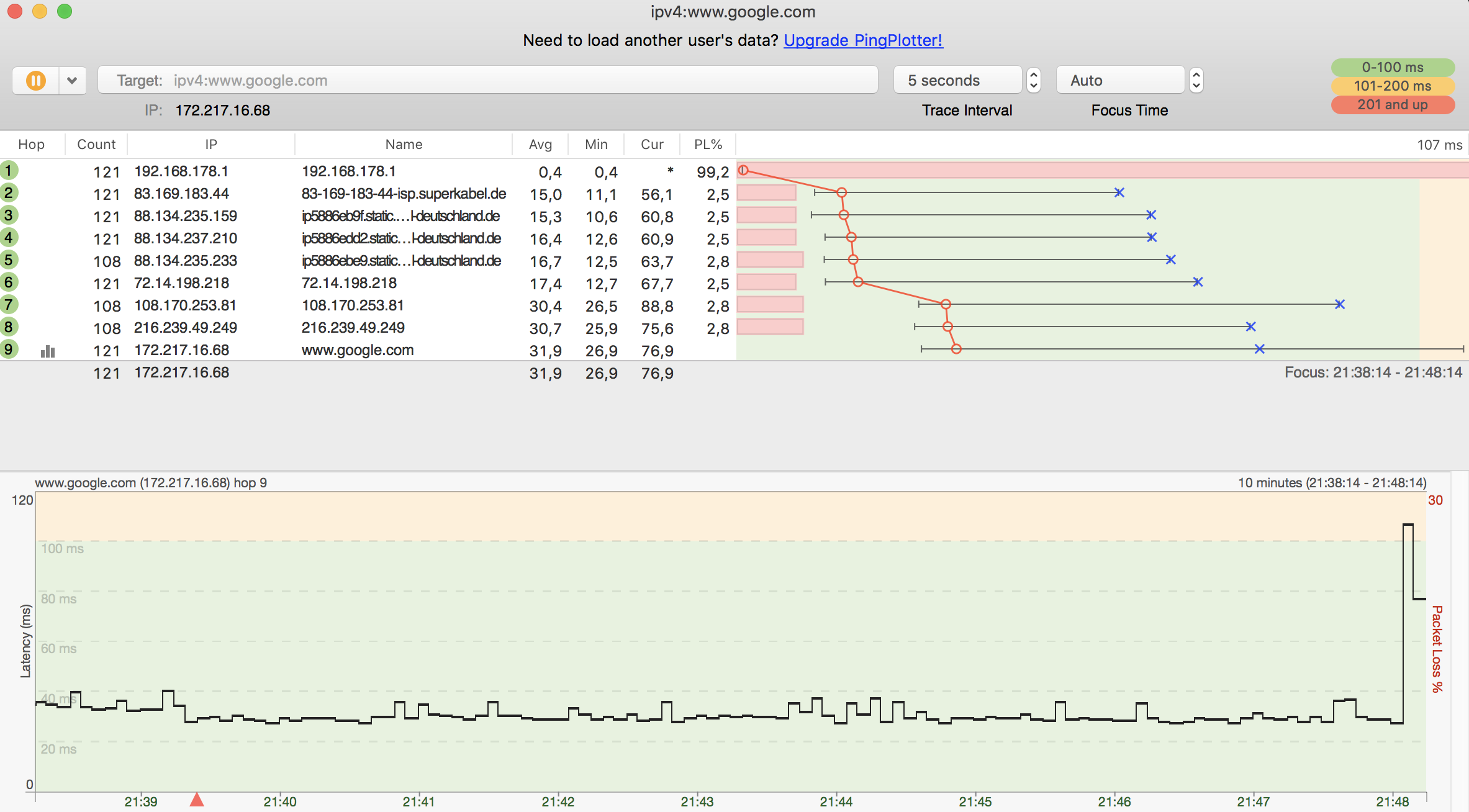Click the yellow 101-200 ms legend swatch
This screenshot has height=812, width=1469.
pos(1393,86)
